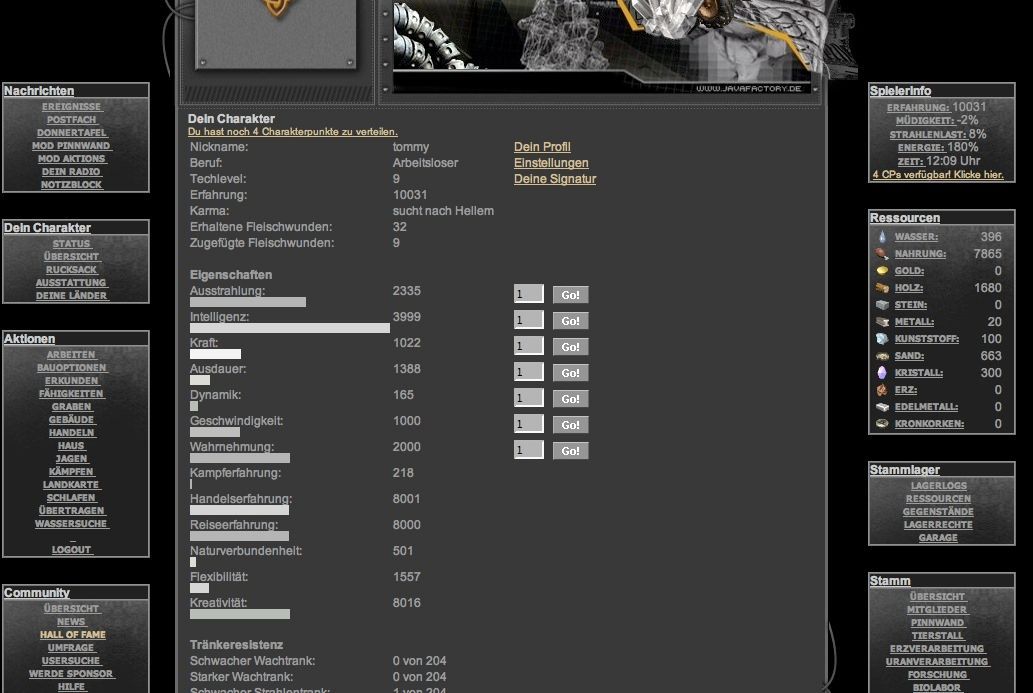The width and height of the screenshot is (1033, 693).
Task: Open Tierstall in Stamm menu
Action: (x=937, y=636)
